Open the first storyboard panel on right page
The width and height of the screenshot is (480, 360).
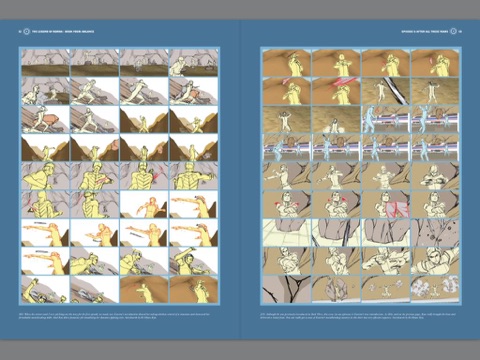tap(286, 63)
